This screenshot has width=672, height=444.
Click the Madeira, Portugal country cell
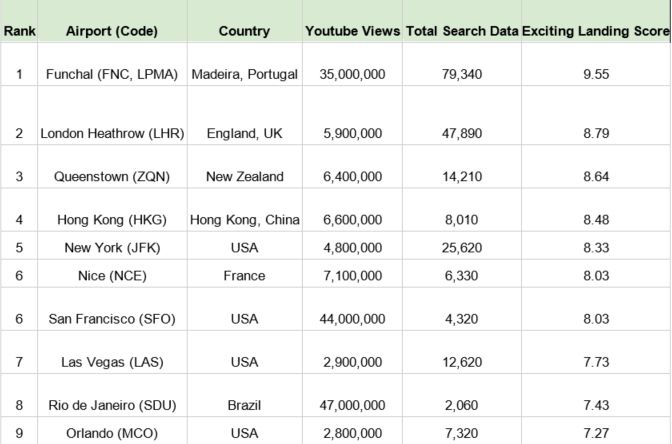244,75
